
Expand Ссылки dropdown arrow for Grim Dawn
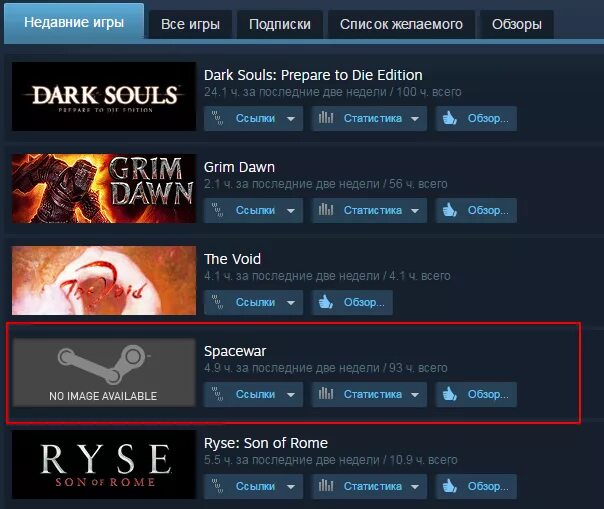coord(291,211)
